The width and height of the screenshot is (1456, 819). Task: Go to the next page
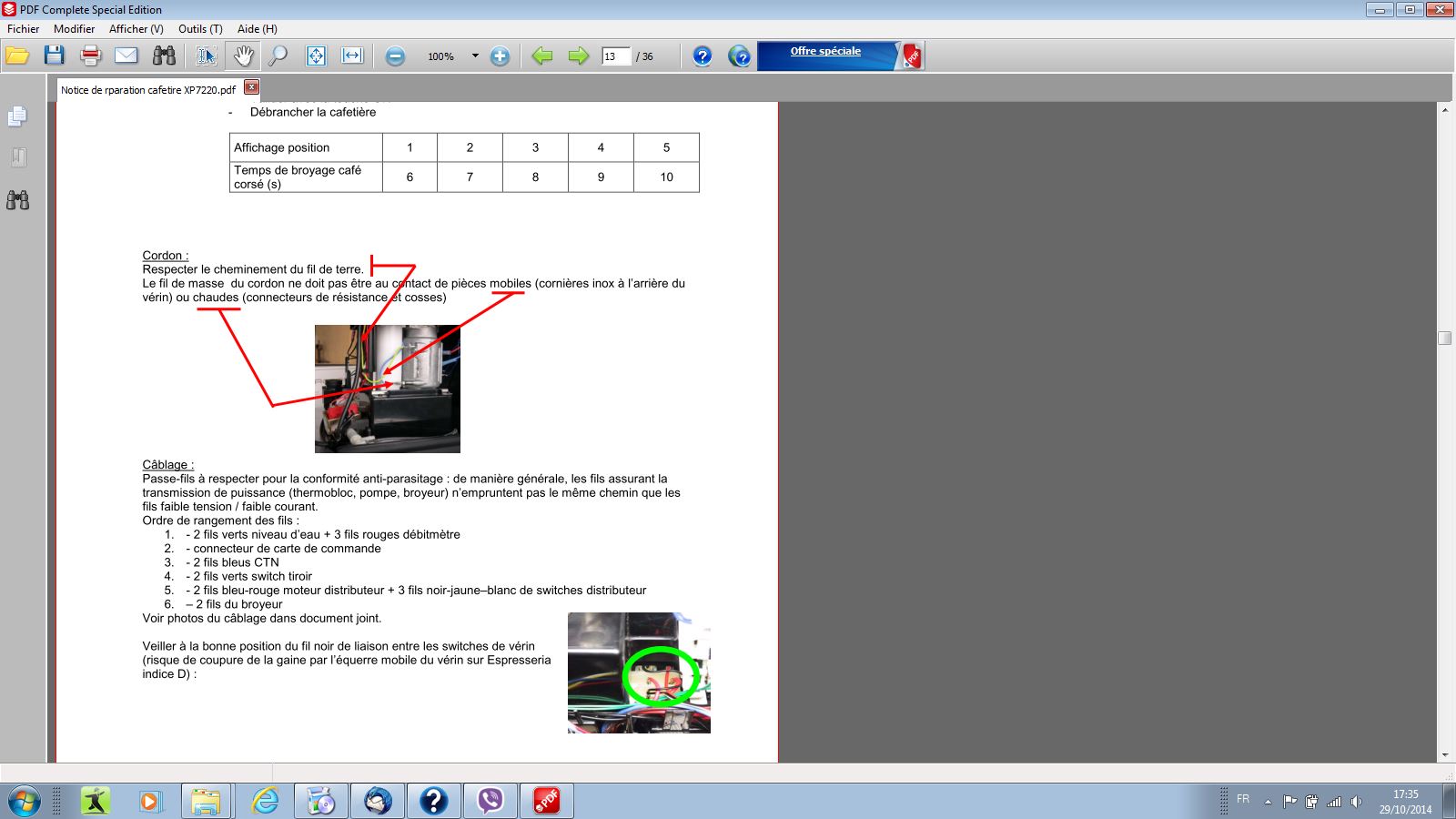point(578,56)
